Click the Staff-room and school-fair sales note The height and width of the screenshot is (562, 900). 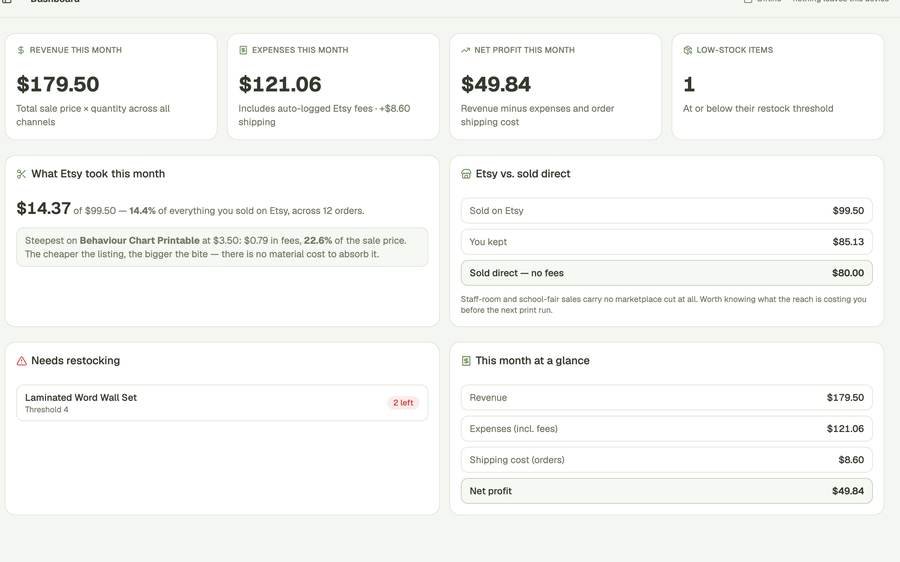[x=664, y=305]
